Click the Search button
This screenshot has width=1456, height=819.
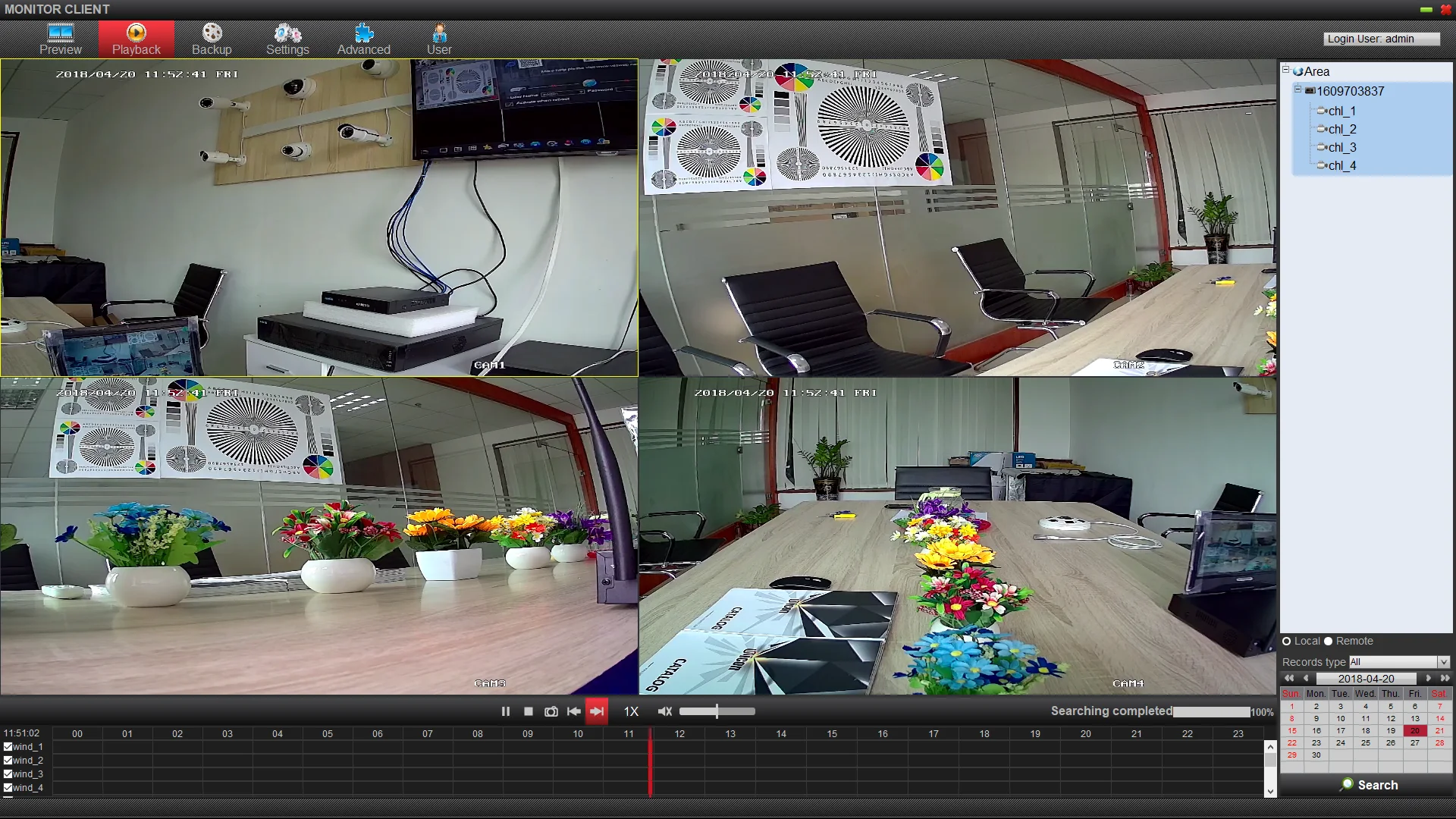pos(1369,785)
